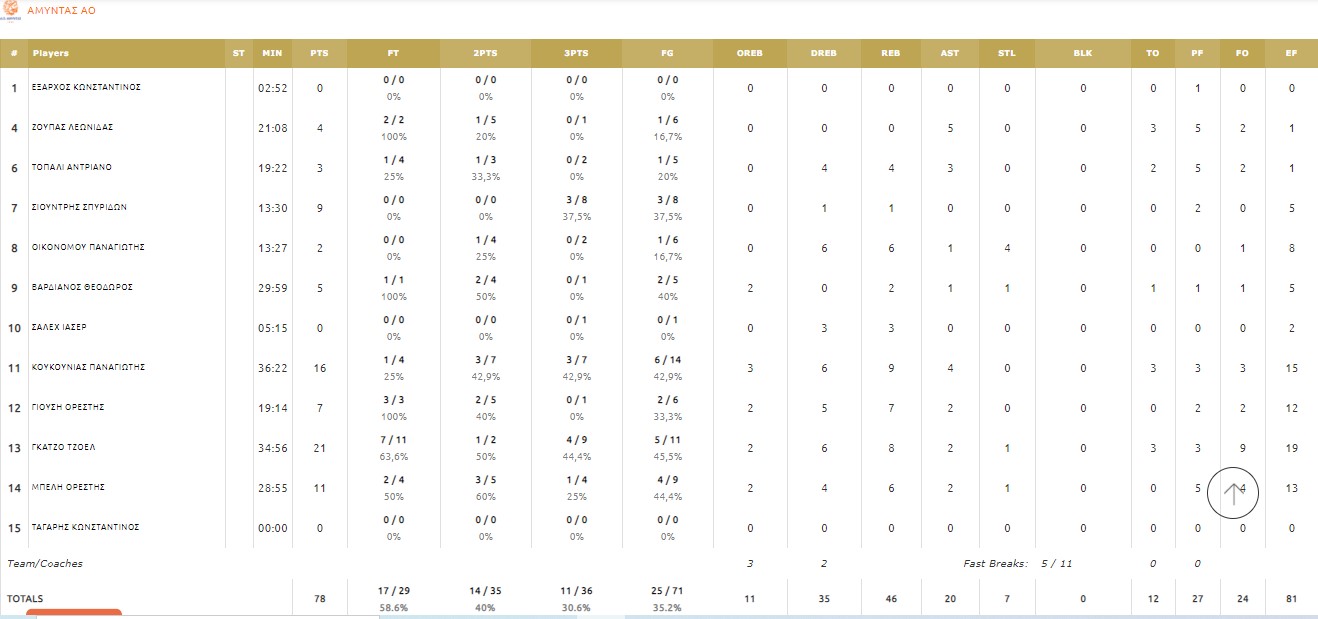Viewport: 1318px width, 619px height.
Task: Click the EF column header
Action: pos(1291,53)
